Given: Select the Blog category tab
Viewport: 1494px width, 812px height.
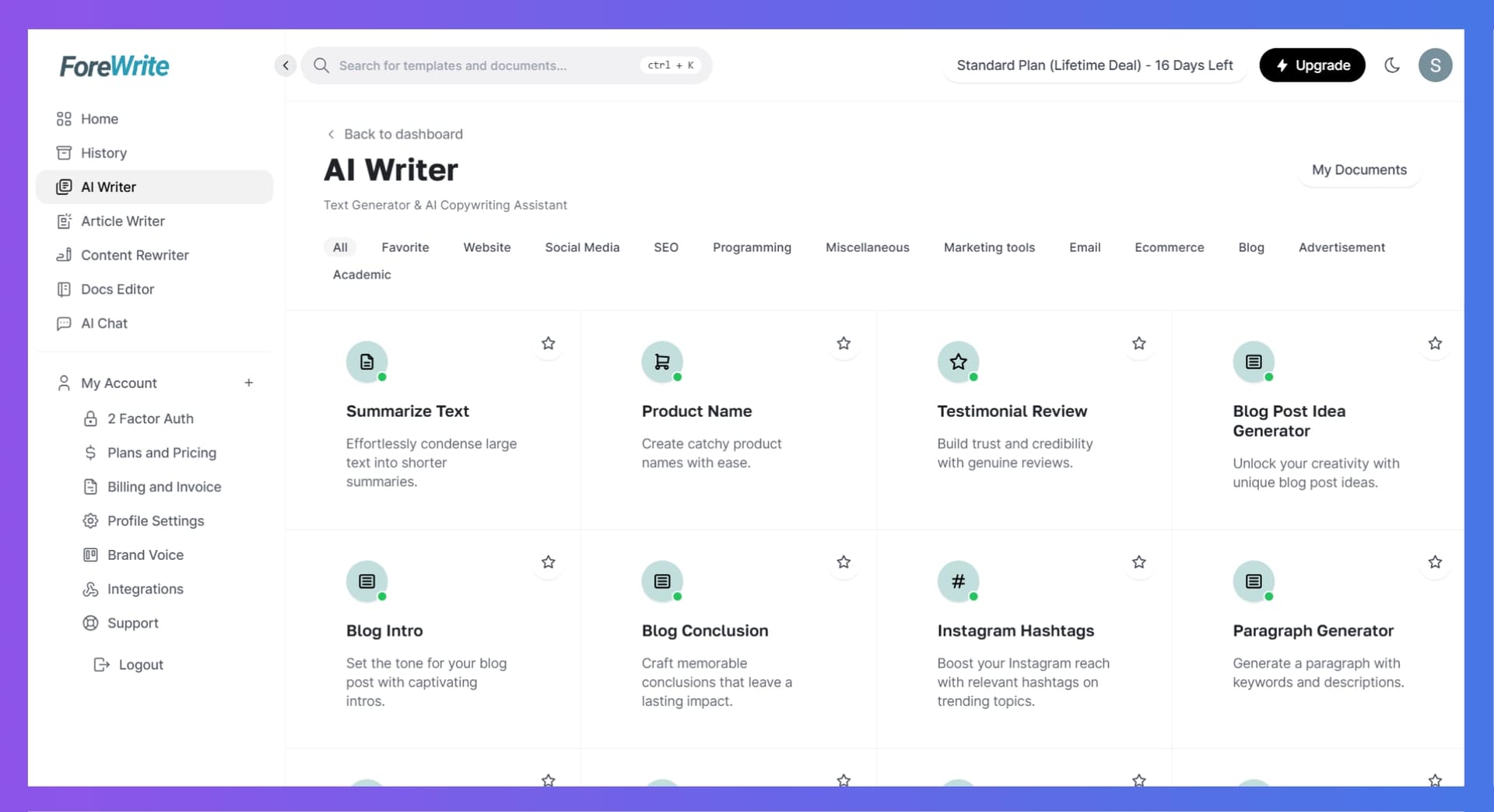Looking at the screenshot, I should [1251, 247].
